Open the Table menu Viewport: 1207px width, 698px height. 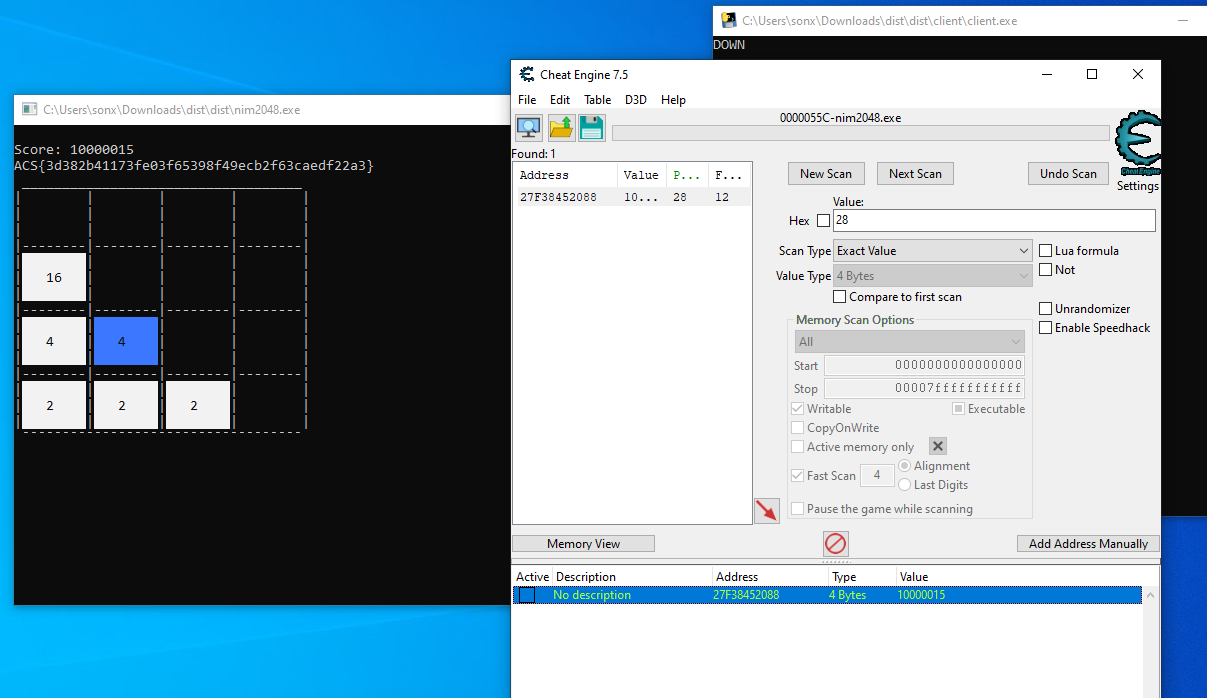[x=598, y=100]
